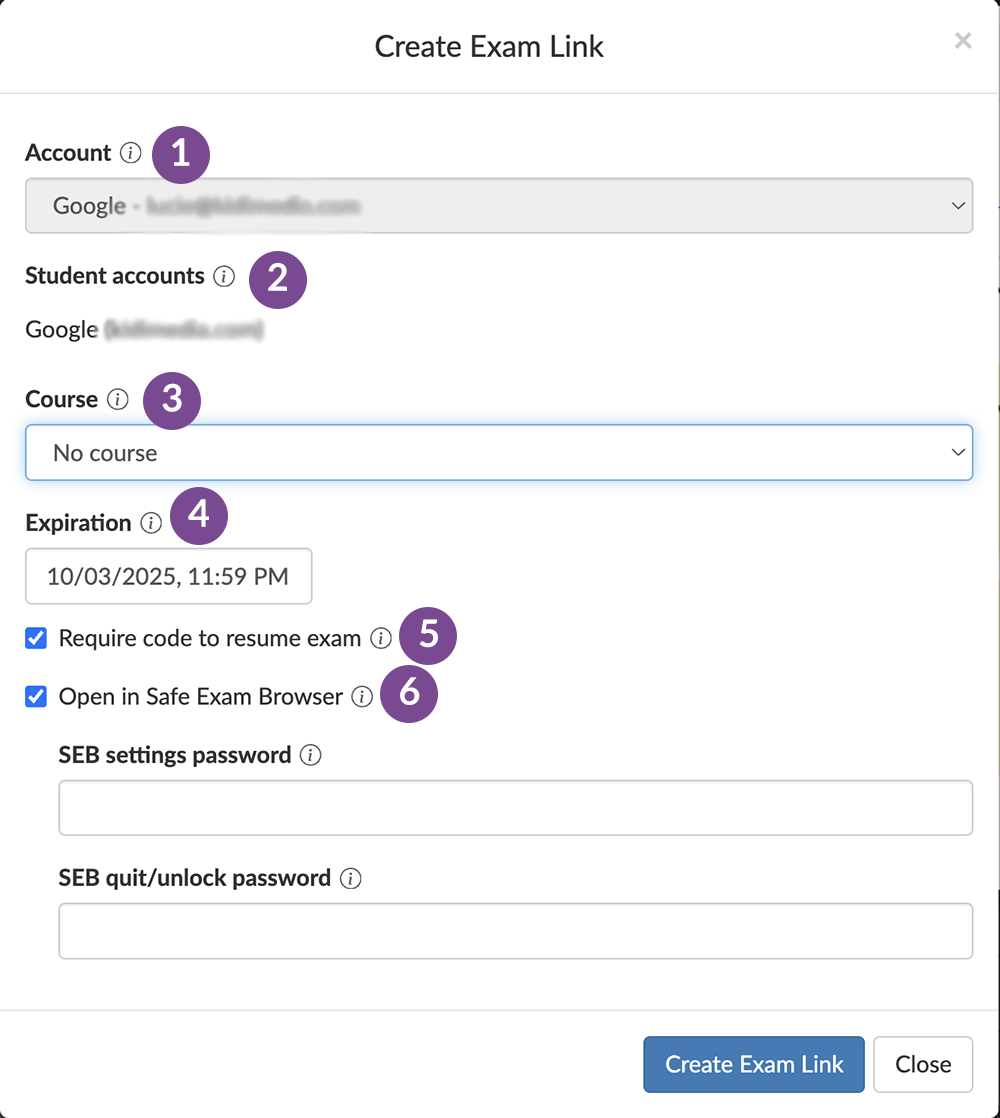1000x1118 pixels.
Task: Click the Student accounts info icon
Action: pyautogui.click(x=226, y=276)
